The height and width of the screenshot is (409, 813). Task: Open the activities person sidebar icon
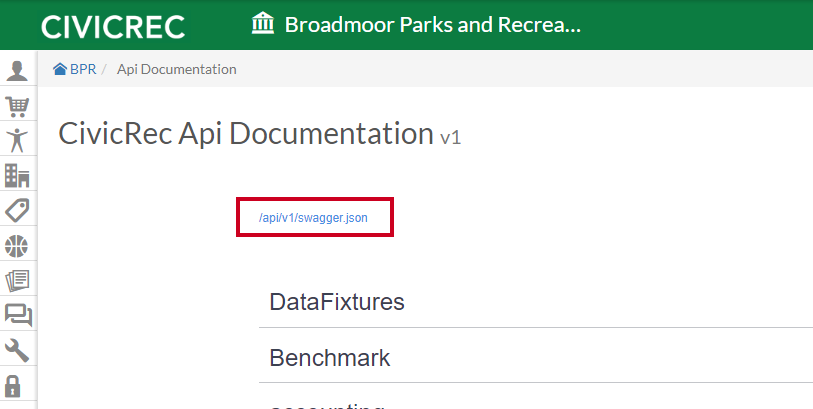point(17,140)
